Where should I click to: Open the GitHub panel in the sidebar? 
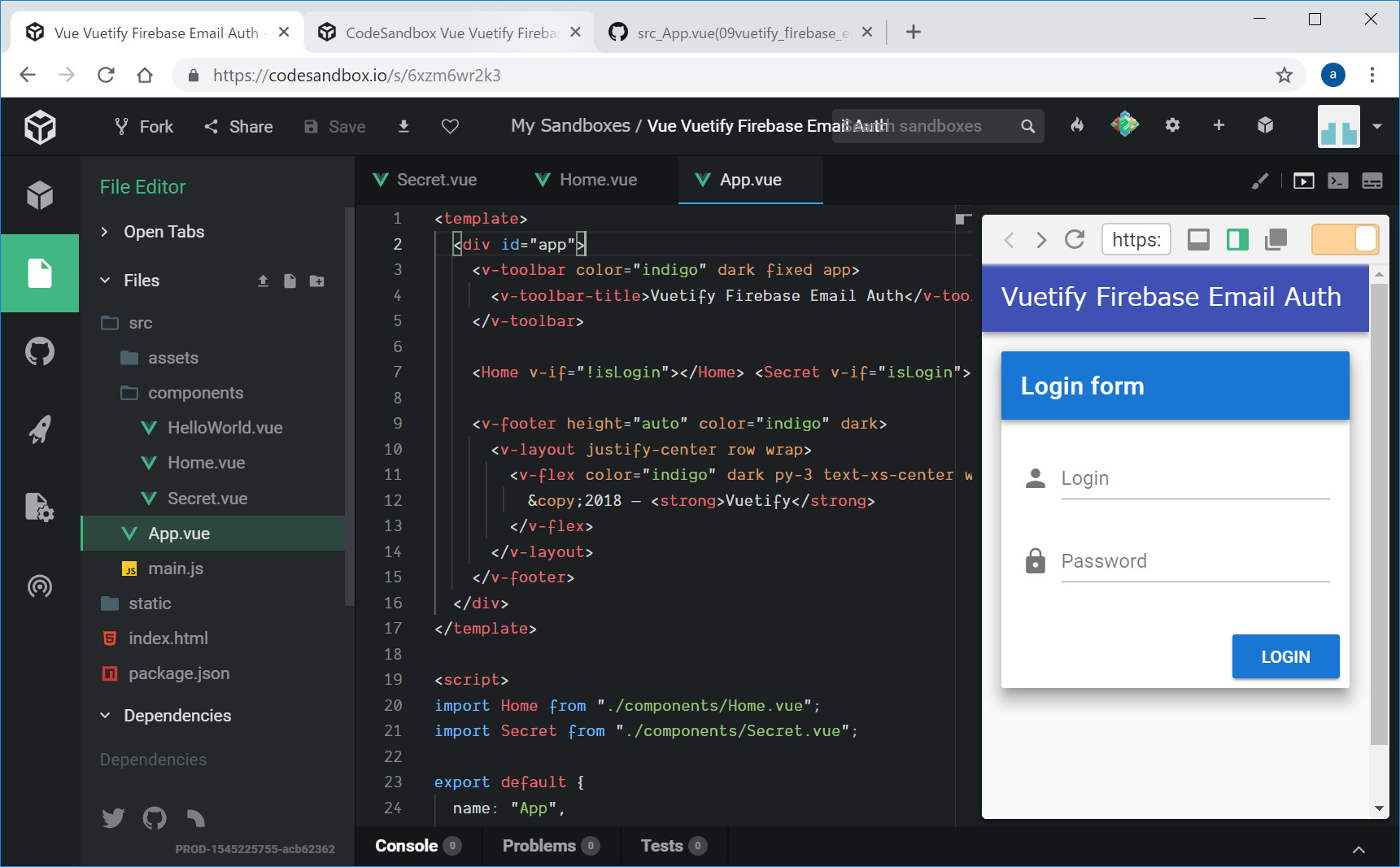pyautogui.click(x=39, y=351)
